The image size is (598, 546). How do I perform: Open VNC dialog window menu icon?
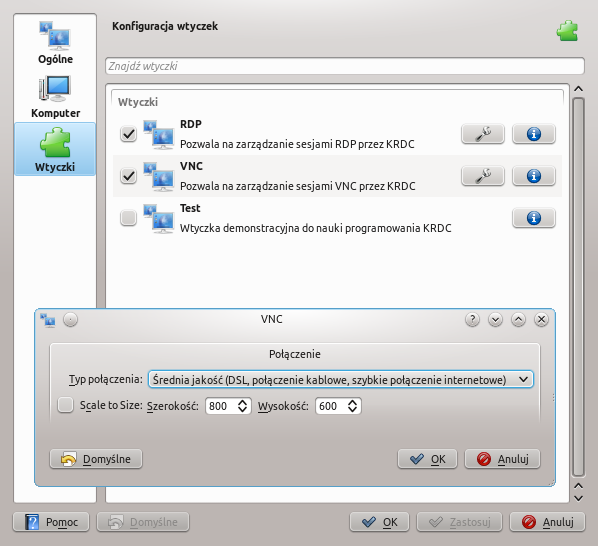coord(48,320)
